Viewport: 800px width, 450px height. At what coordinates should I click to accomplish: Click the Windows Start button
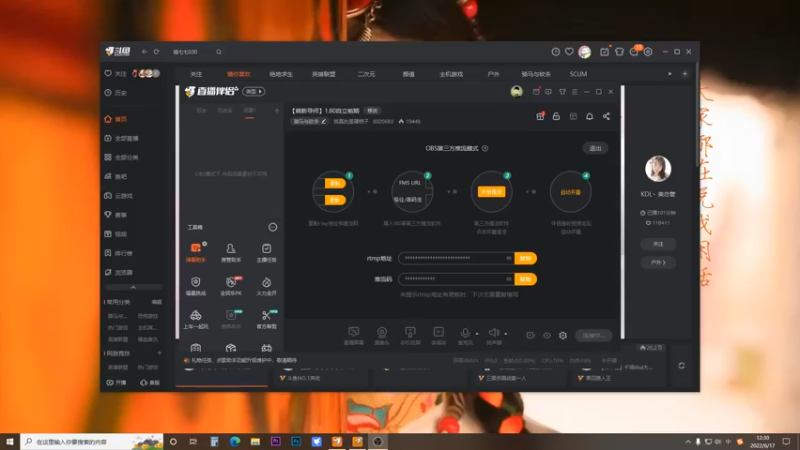click(10, 441)
